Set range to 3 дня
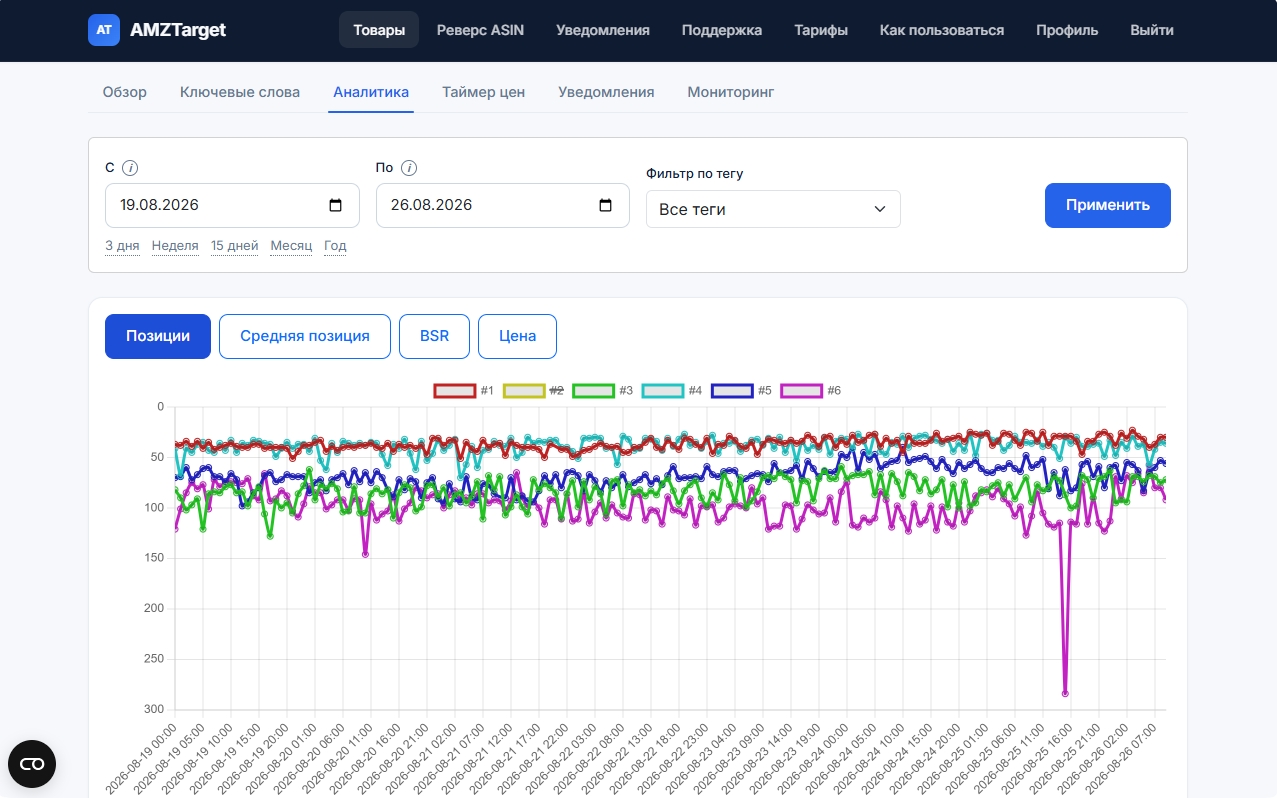 click(122, 246)
